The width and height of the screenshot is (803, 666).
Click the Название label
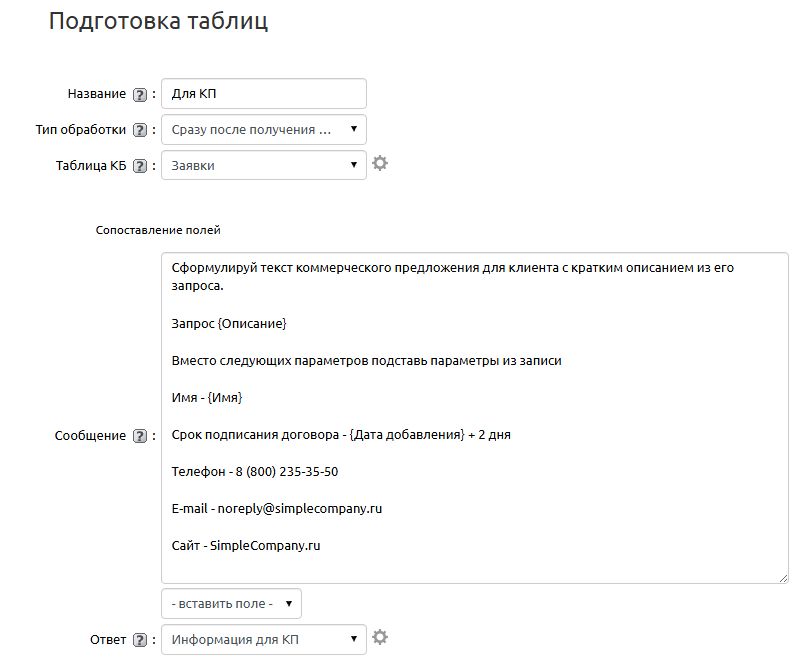point(97,94)
